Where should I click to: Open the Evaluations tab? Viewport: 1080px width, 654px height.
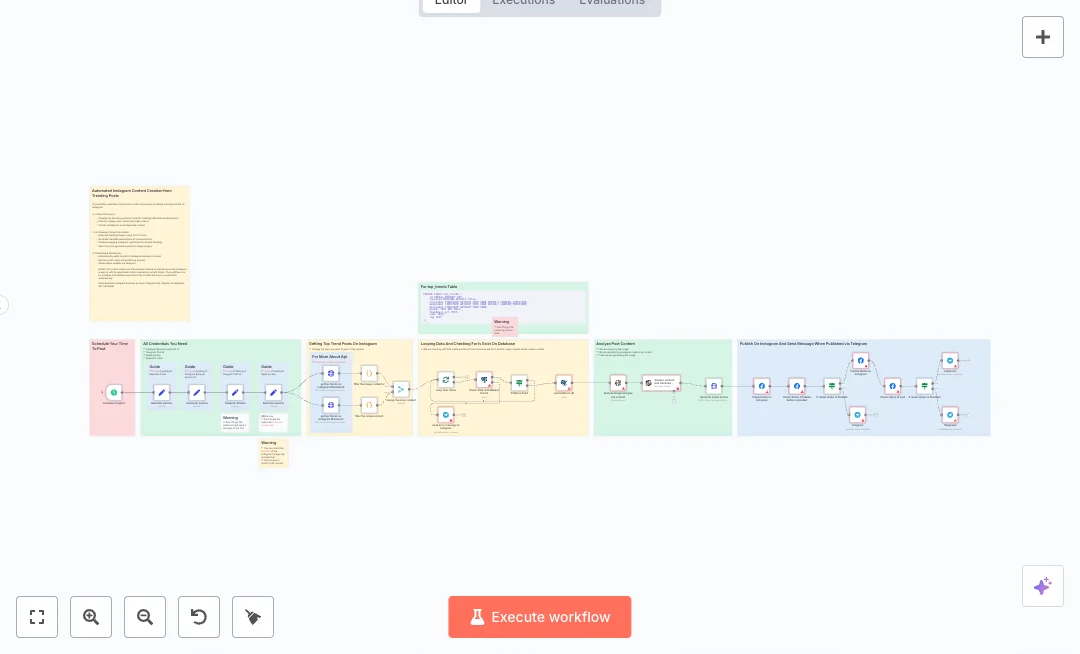[x=611, y=3]
